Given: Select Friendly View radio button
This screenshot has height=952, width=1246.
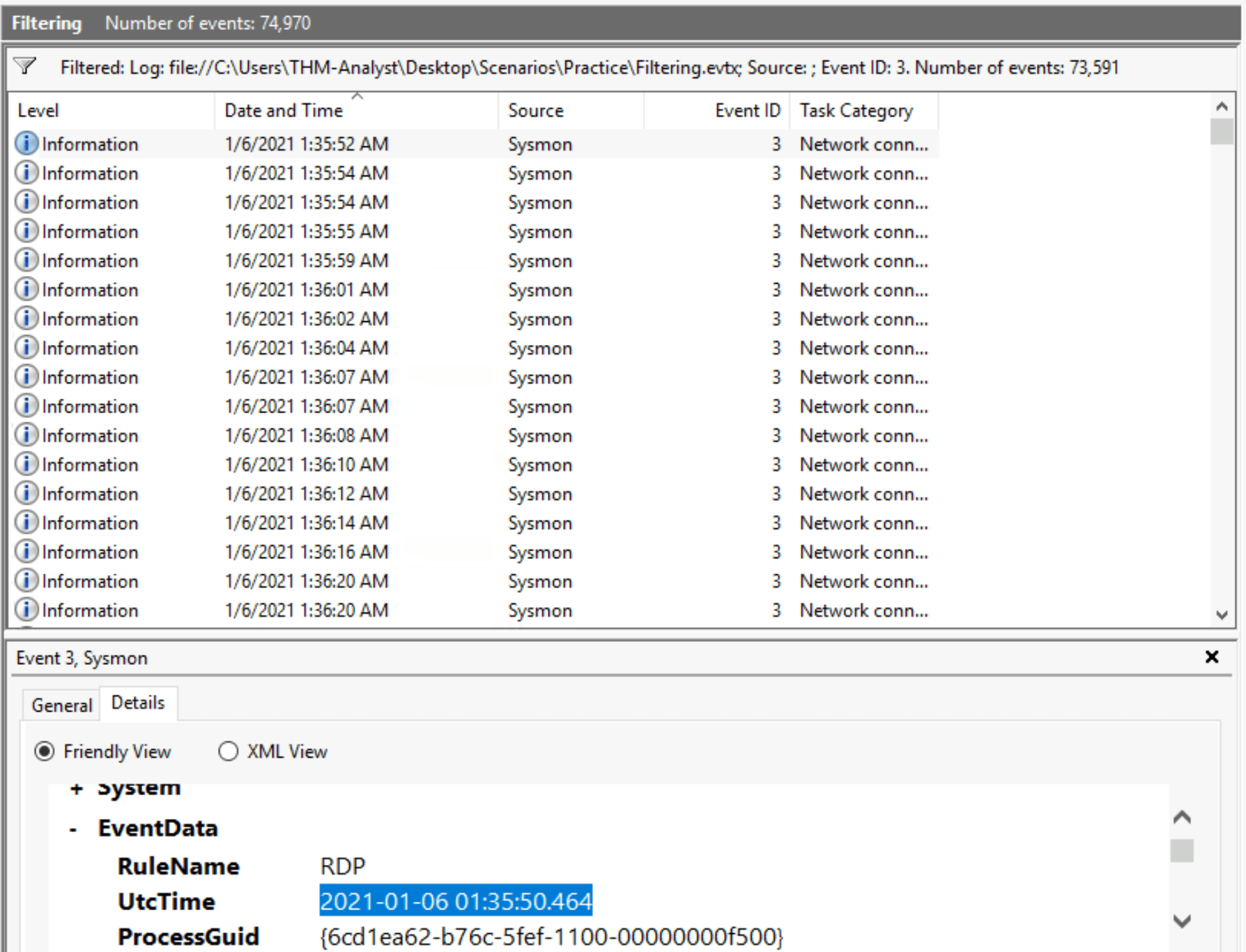Looking at the screenshot, I should coord(45,751).
